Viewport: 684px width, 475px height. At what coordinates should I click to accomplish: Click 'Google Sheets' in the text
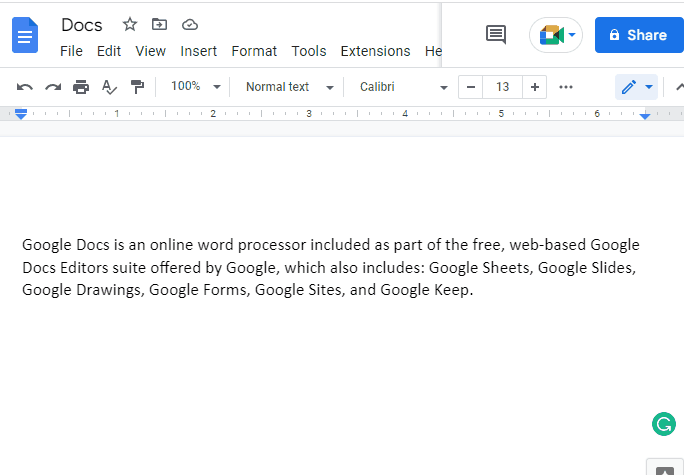pos(481,267)
